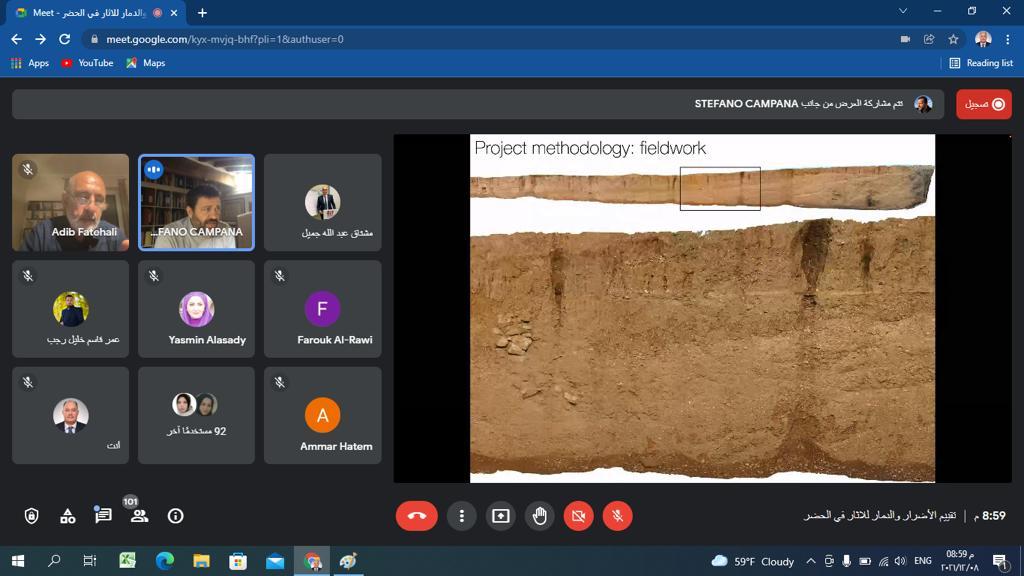Show the participants list with 101 badge
Image resolution: width=1024 pixels, height=576 pixels.
coord(139,516)
